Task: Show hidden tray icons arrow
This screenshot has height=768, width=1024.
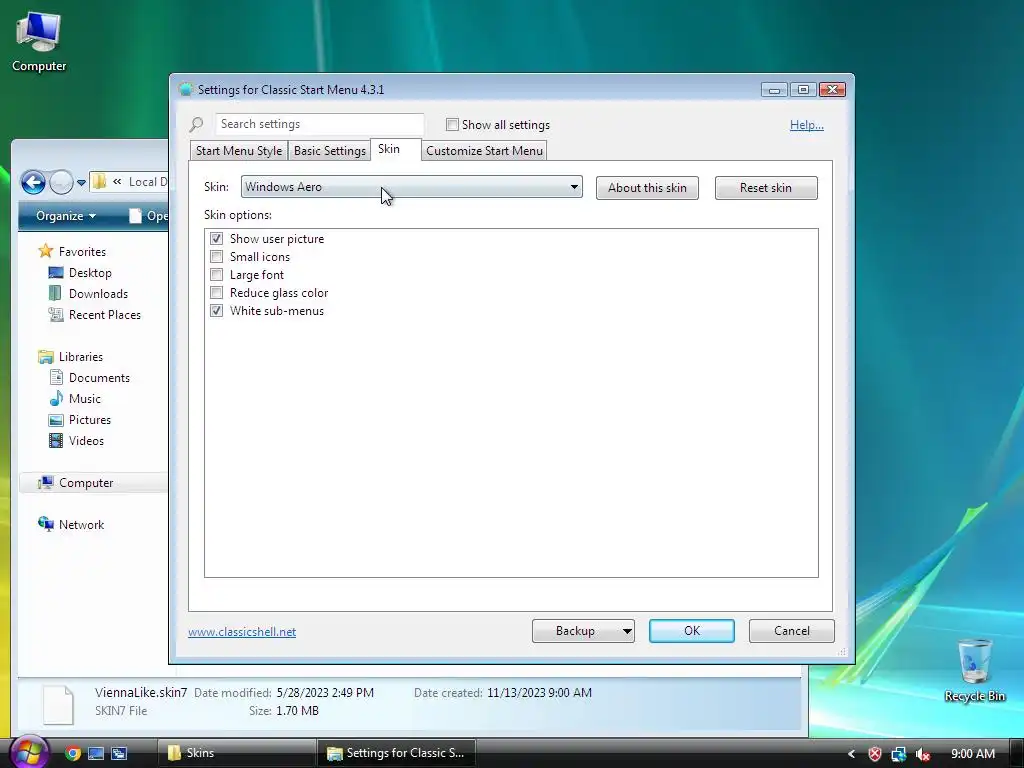Action: click(851, 754)
